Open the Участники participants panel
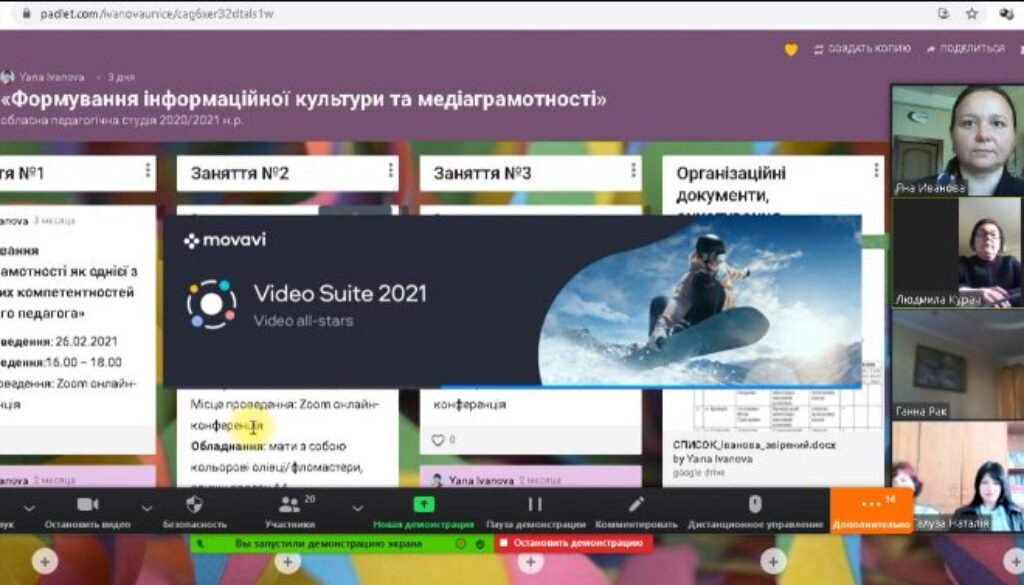This screenshot has height=585, width=1024. point(290,511)
